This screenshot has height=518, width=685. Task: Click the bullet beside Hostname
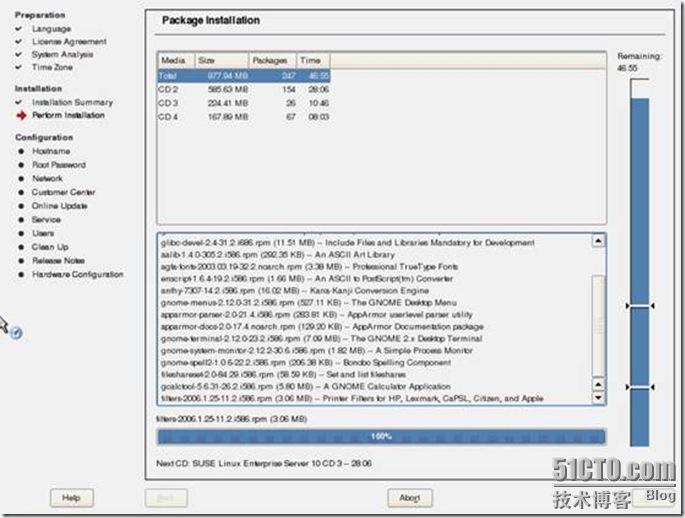coord(21,151)
